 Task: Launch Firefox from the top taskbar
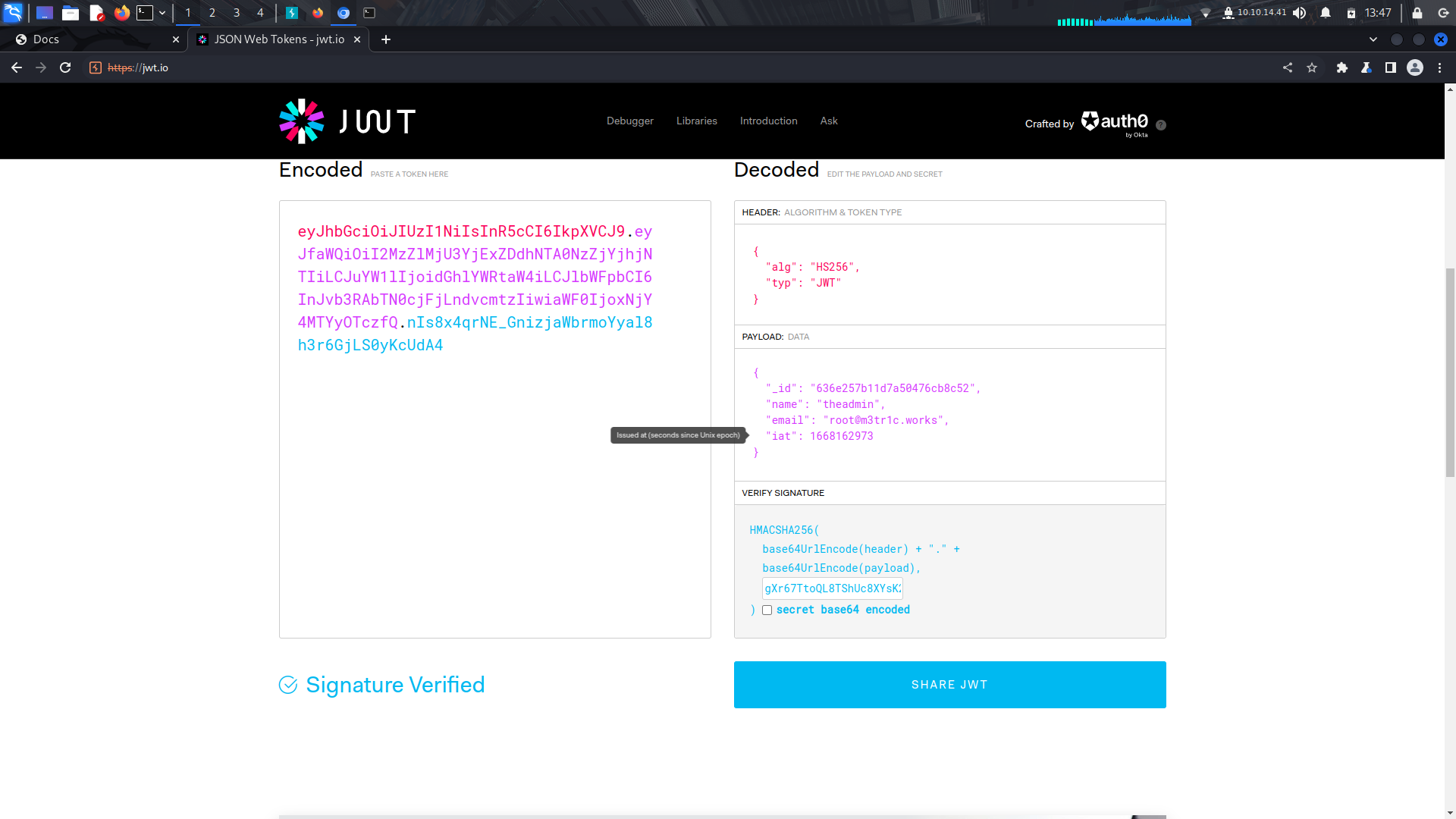pos(121,12)
